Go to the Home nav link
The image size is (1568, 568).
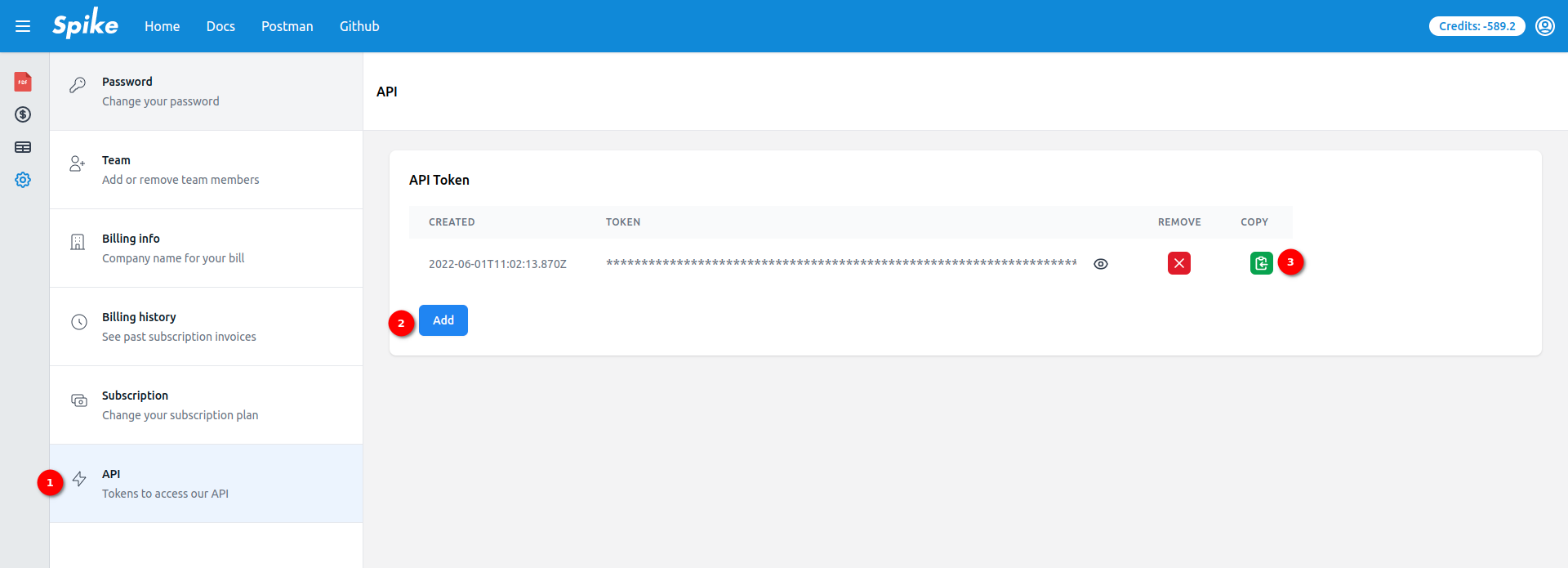click(162, 26)
